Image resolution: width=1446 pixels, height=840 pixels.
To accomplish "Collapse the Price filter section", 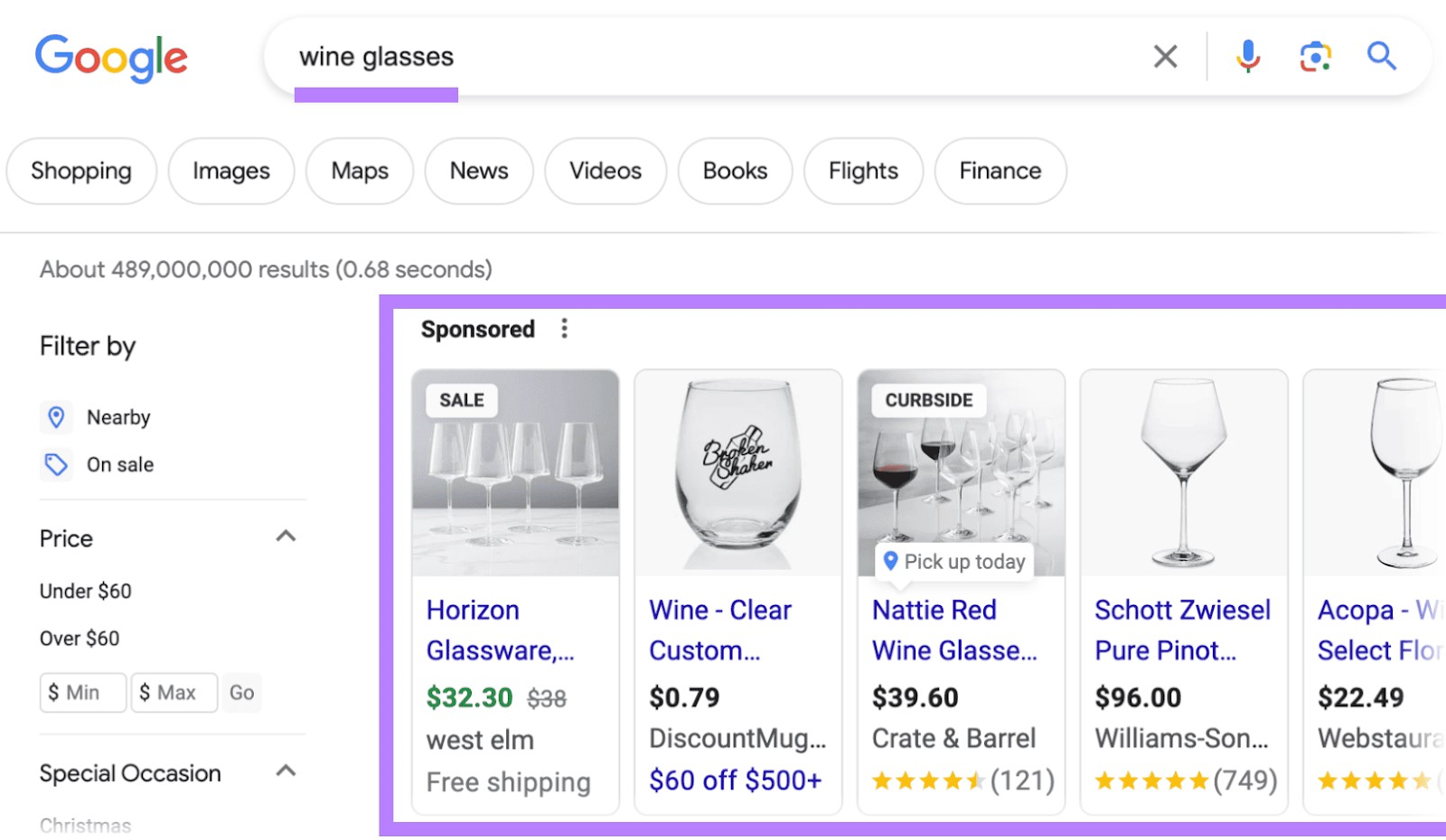I will pyautogui.click(x=286, y=536).
